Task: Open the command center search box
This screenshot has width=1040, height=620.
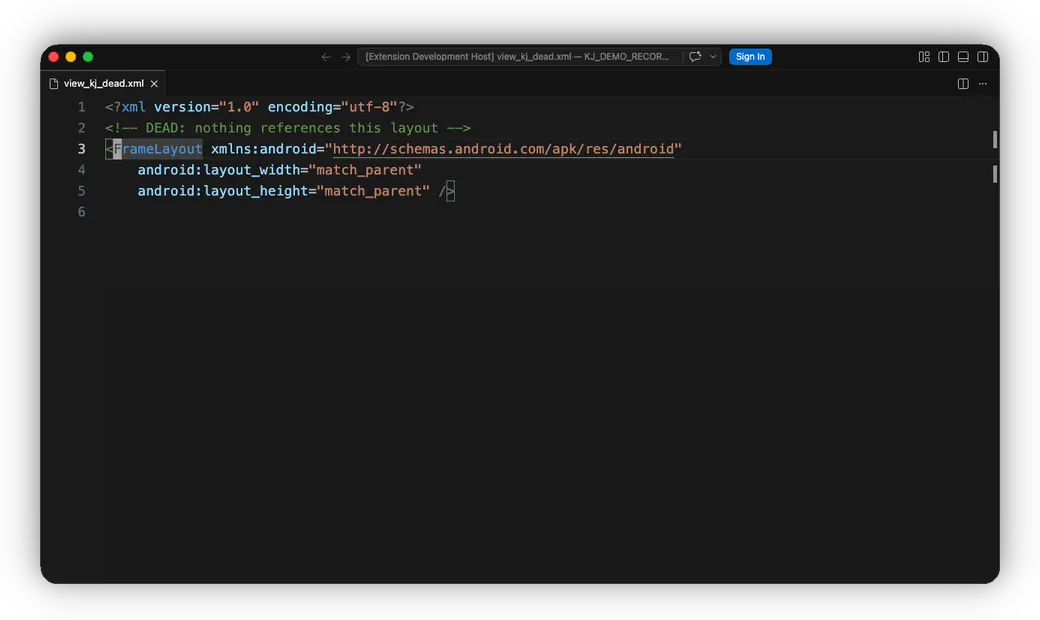Action: pos(517,57)
